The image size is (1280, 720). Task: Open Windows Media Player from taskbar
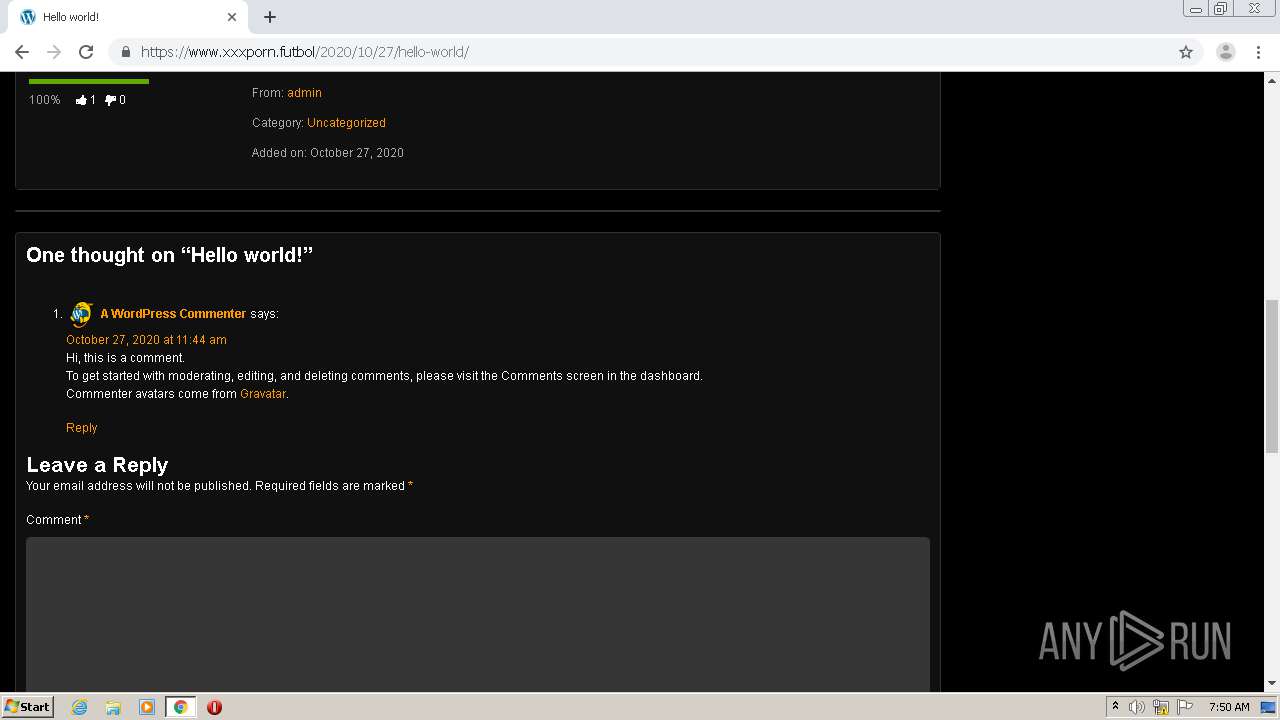point(147,707)
